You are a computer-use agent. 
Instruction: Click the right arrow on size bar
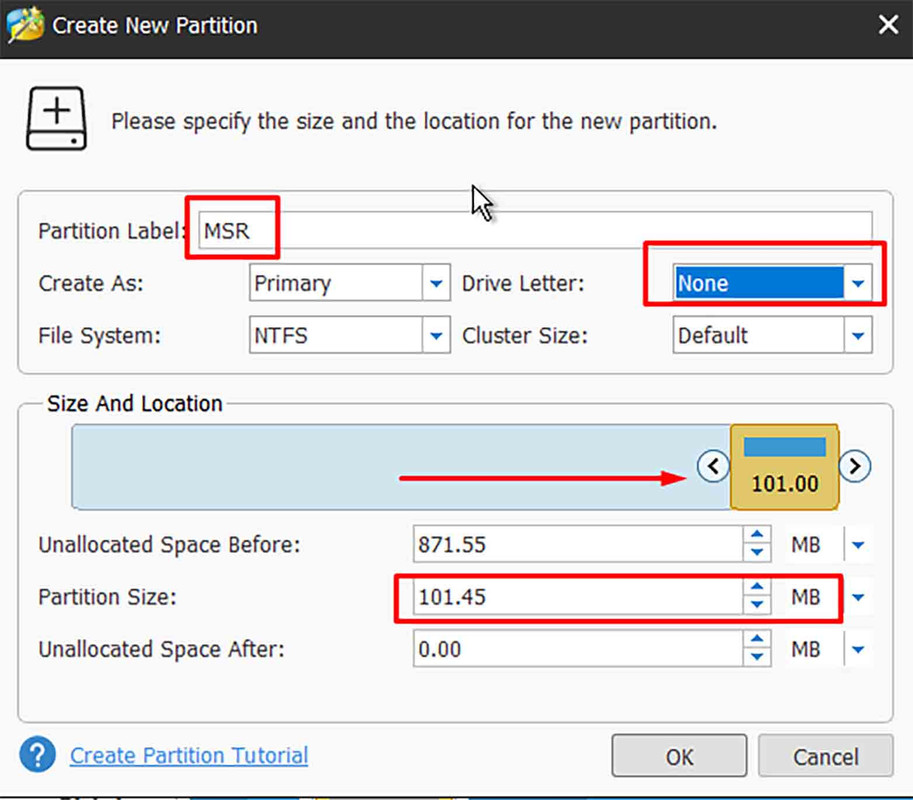[x=855, y=466]
